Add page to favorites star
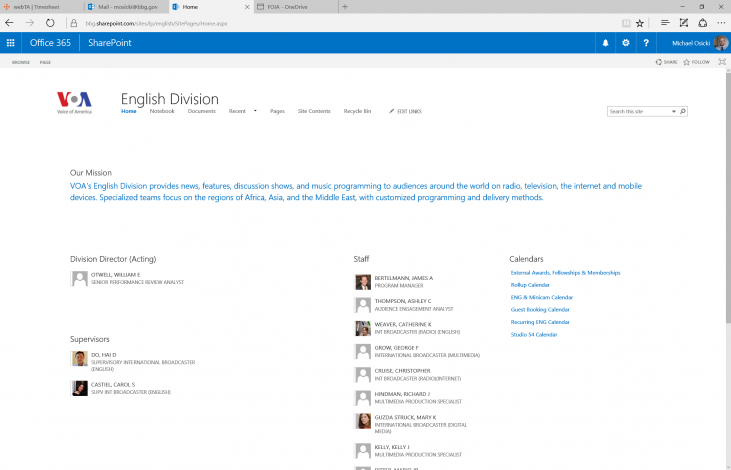The height and width of the screenshot is (470, 731). point(640,23)
